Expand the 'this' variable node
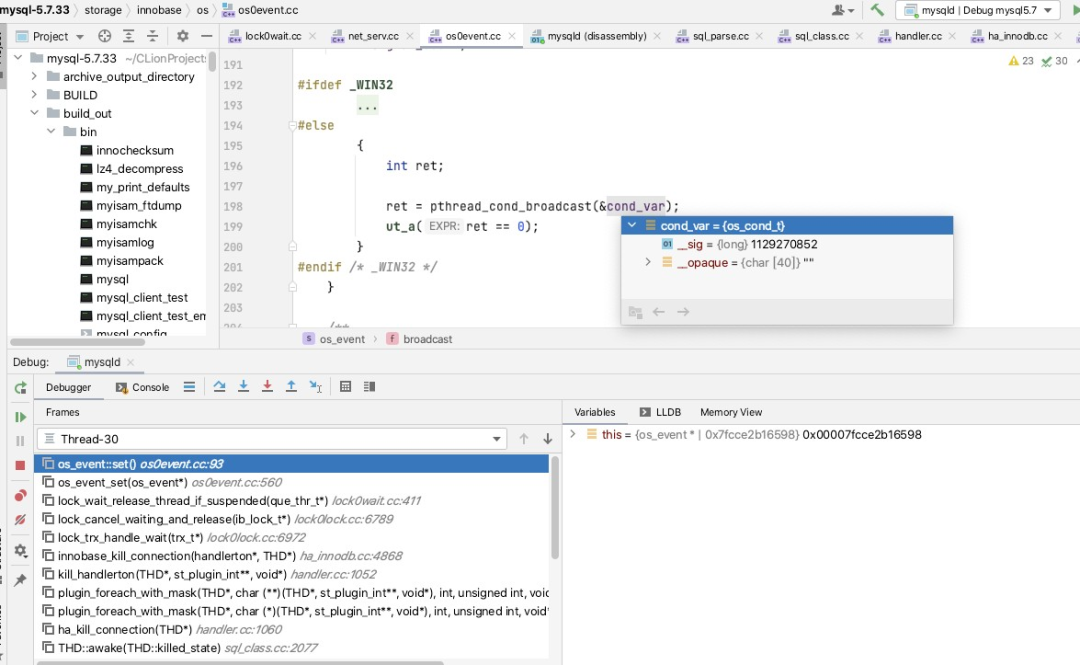 pos(572,435)
